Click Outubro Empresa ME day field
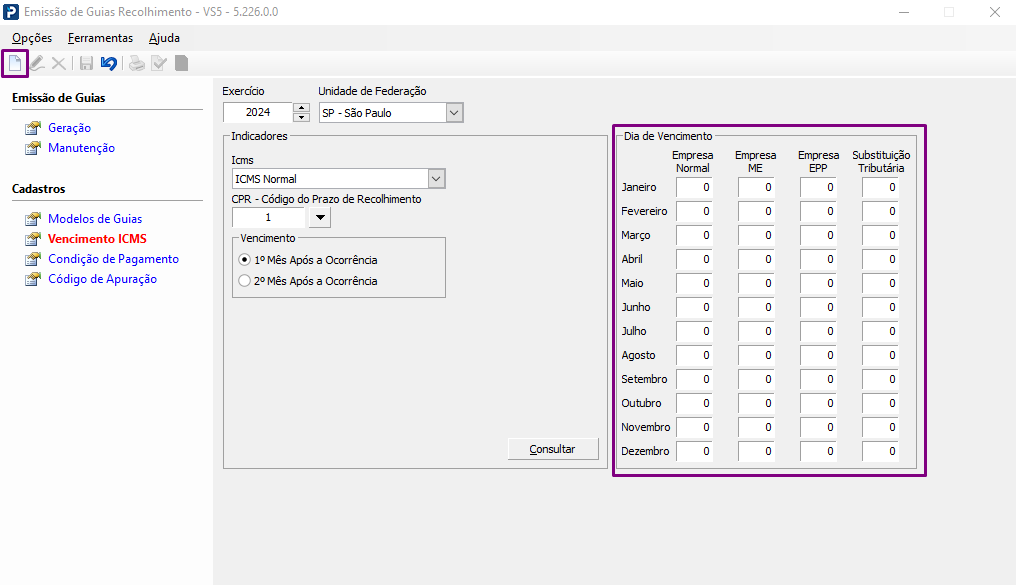 point(756,403)
